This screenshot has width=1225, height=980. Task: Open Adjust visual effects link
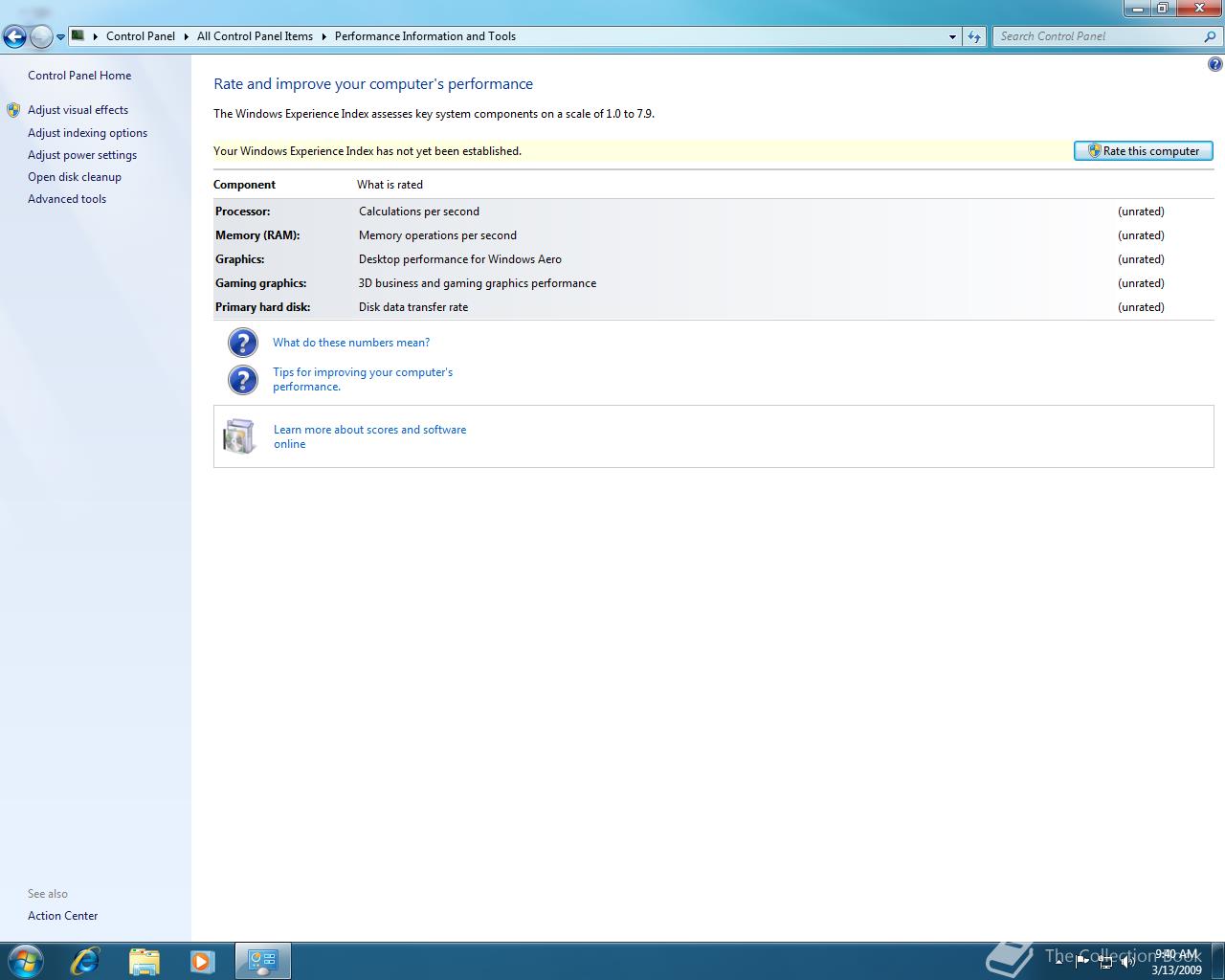coord(78,110)
